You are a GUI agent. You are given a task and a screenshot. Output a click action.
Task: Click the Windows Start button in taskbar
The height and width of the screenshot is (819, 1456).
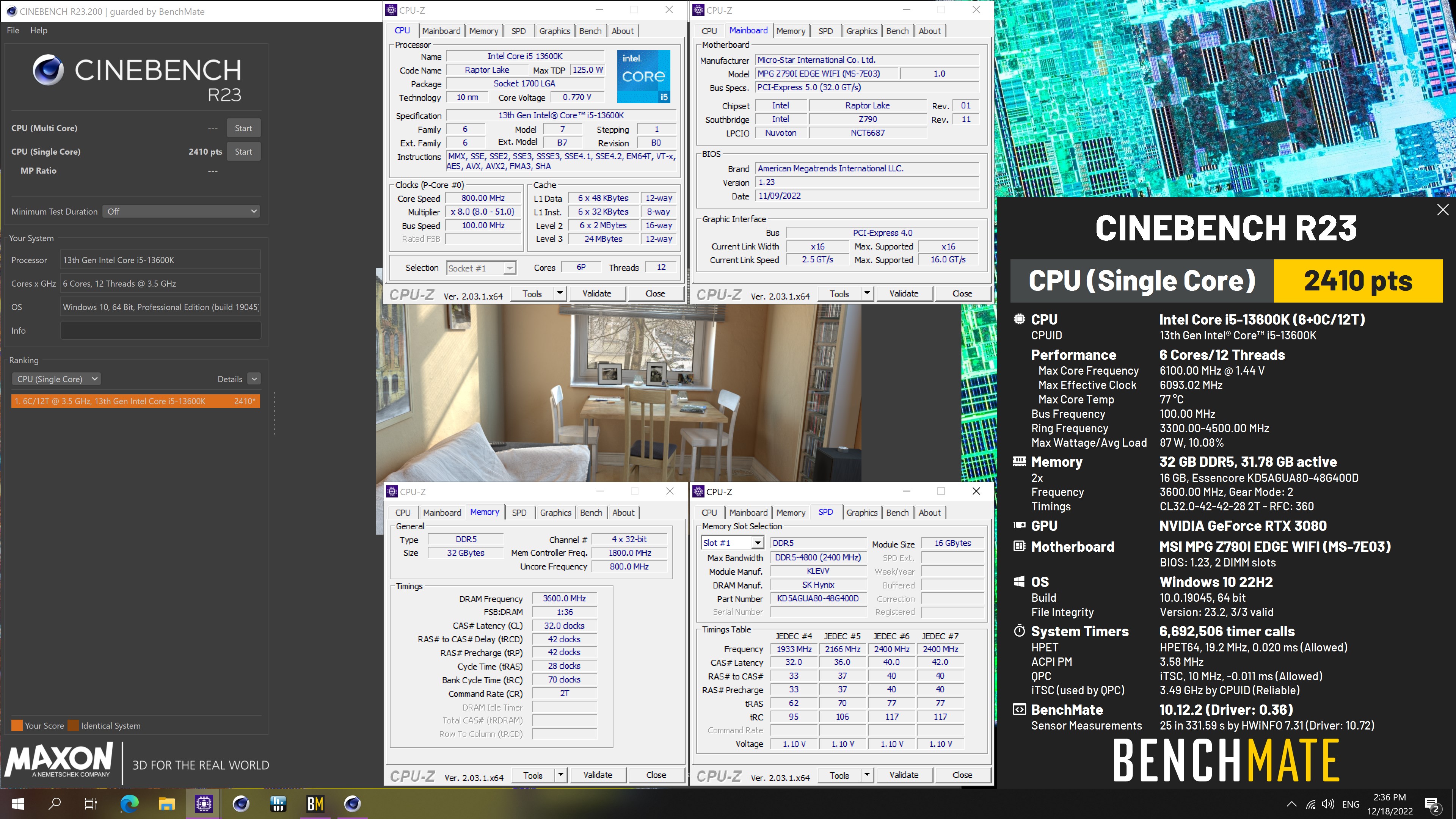tap(18, 803)
